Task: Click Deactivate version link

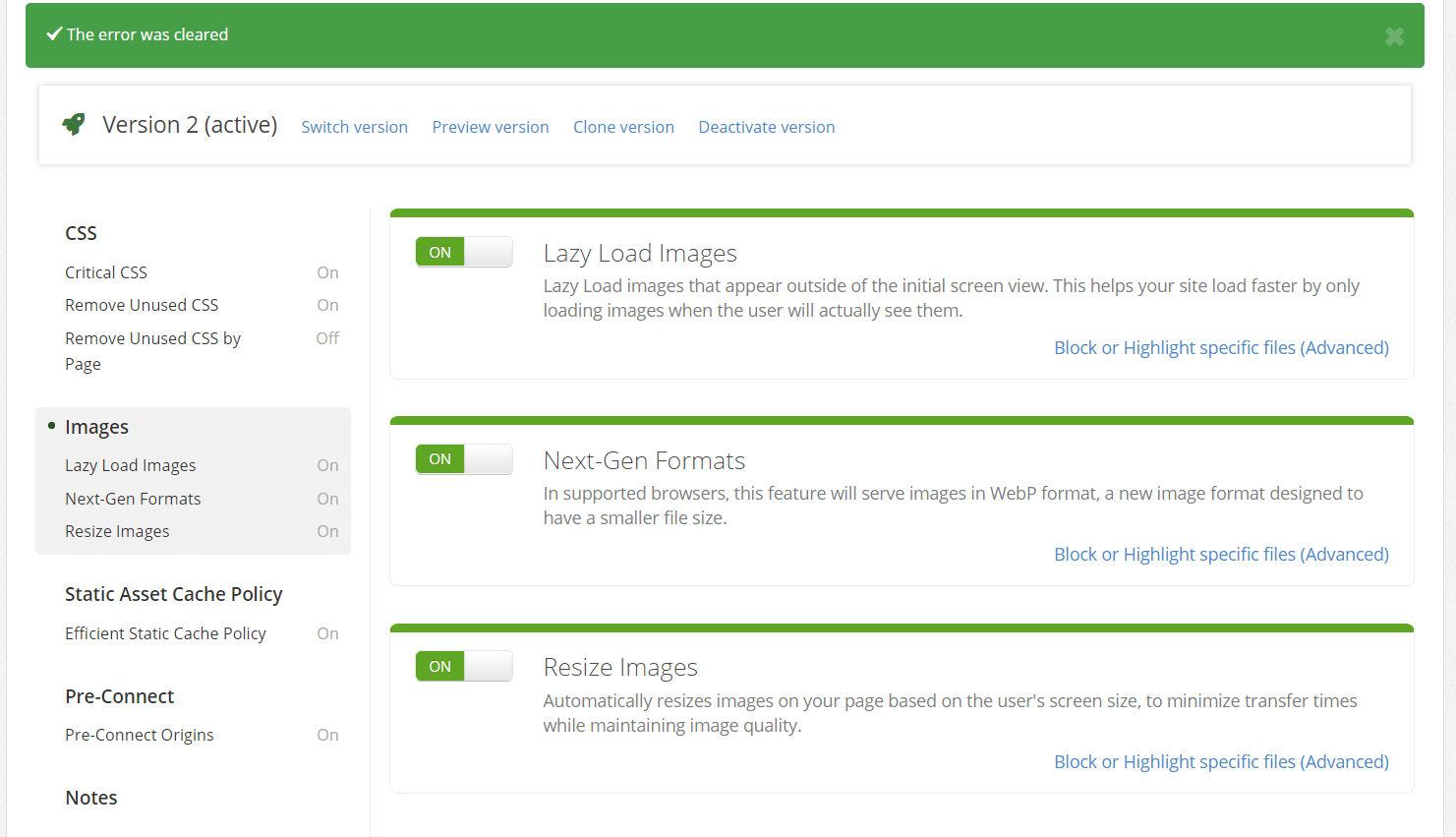Action: [x=766, y=127]
